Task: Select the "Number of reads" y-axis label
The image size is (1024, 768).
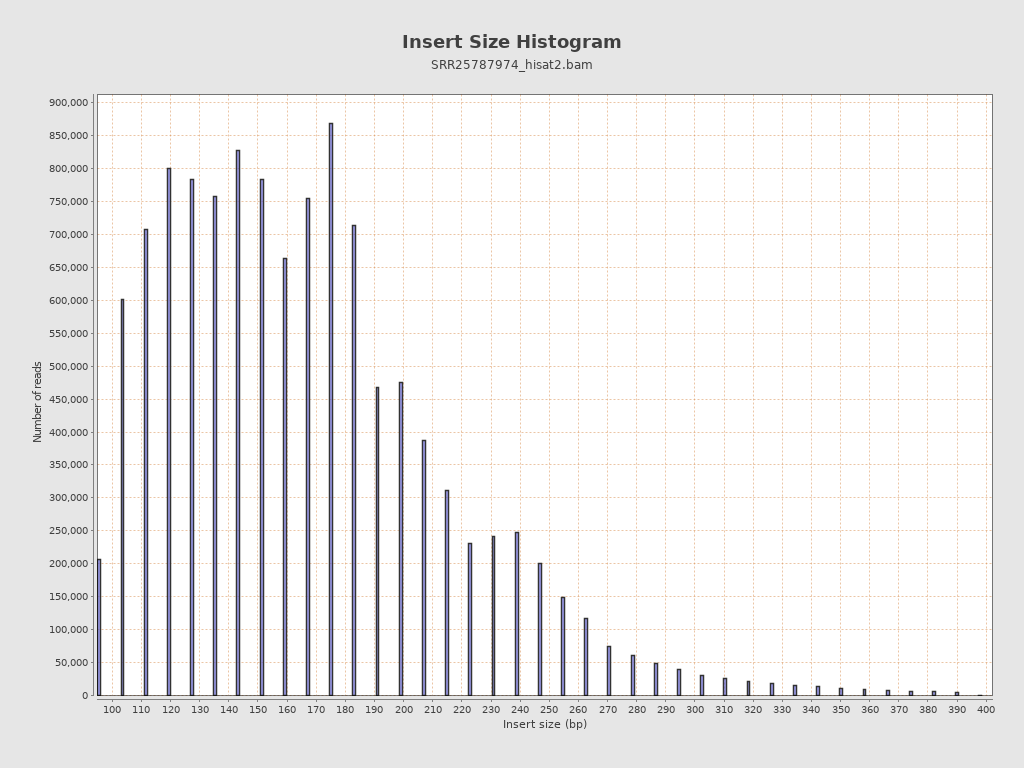Action: 38,401
